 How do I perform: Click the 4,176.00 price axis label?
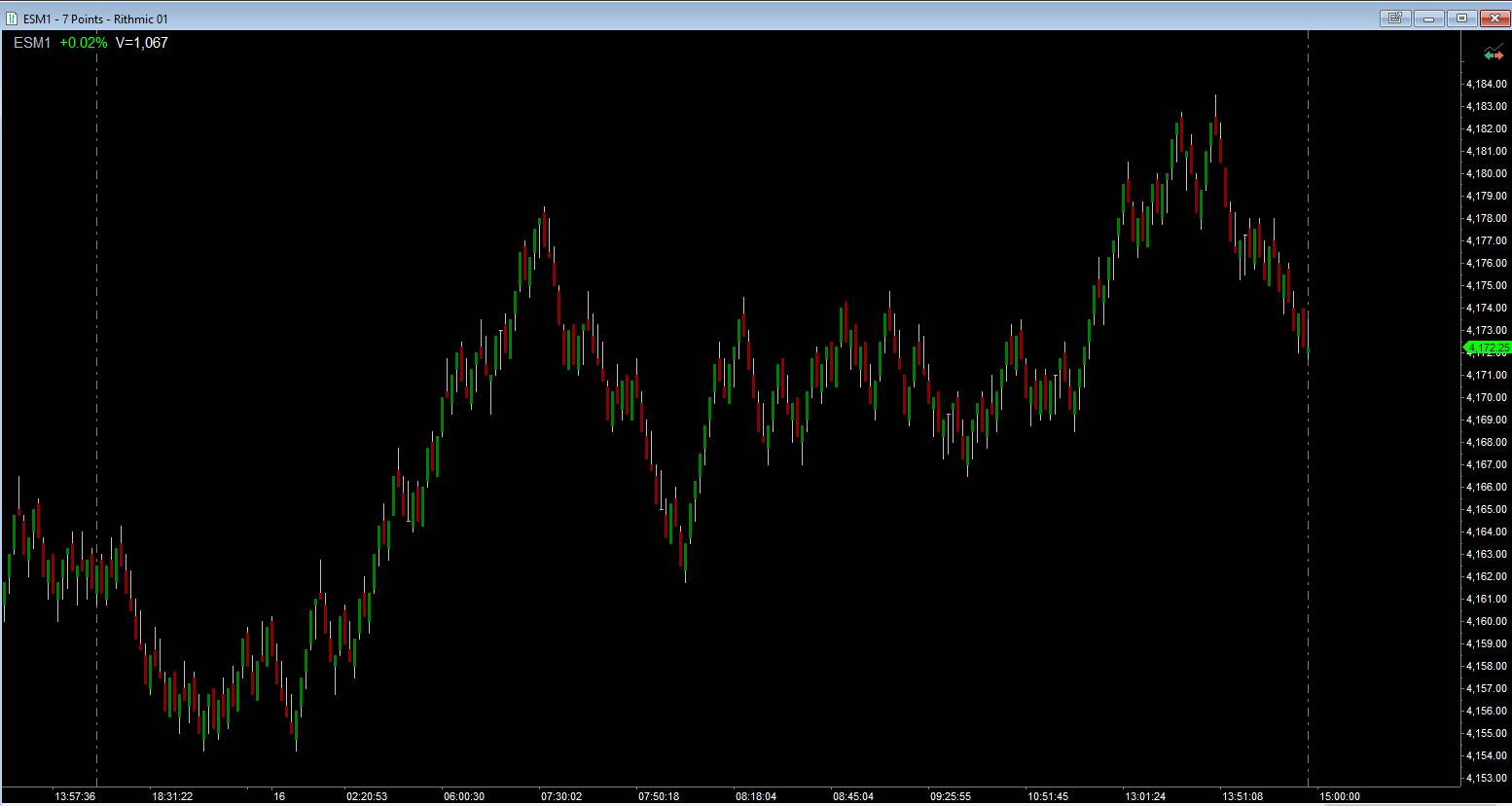(x=1487, y=263)
